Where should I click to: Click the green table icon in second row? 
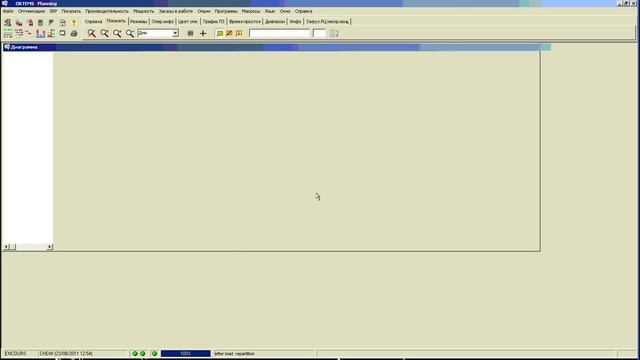7,33
